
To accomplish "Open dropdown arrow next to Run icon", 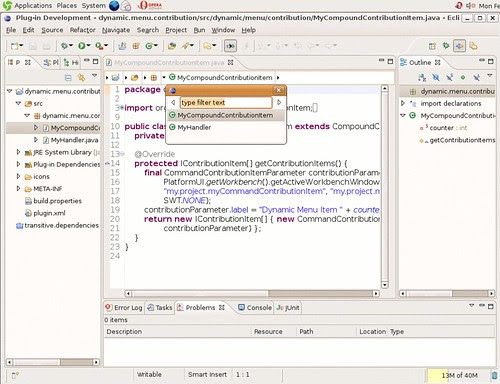I will pos(89,45).
